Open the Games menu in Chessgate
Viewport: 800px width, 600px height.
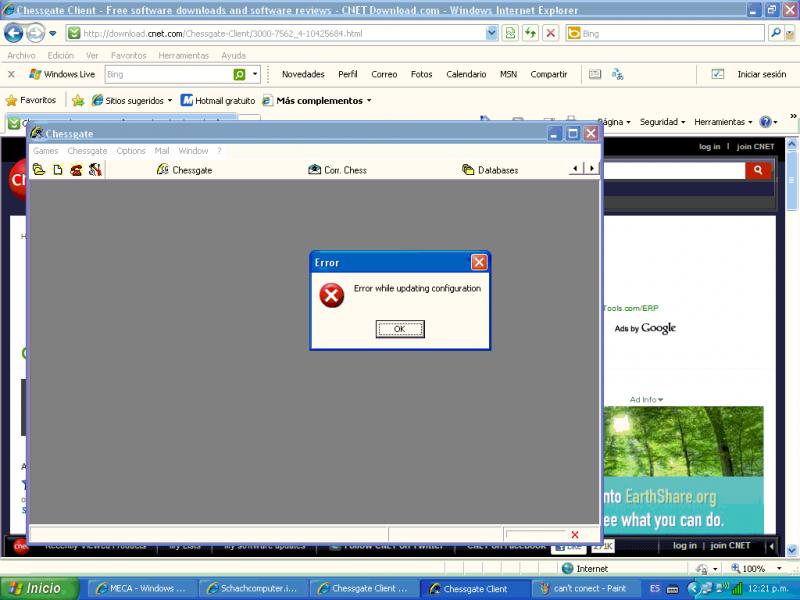45,151
